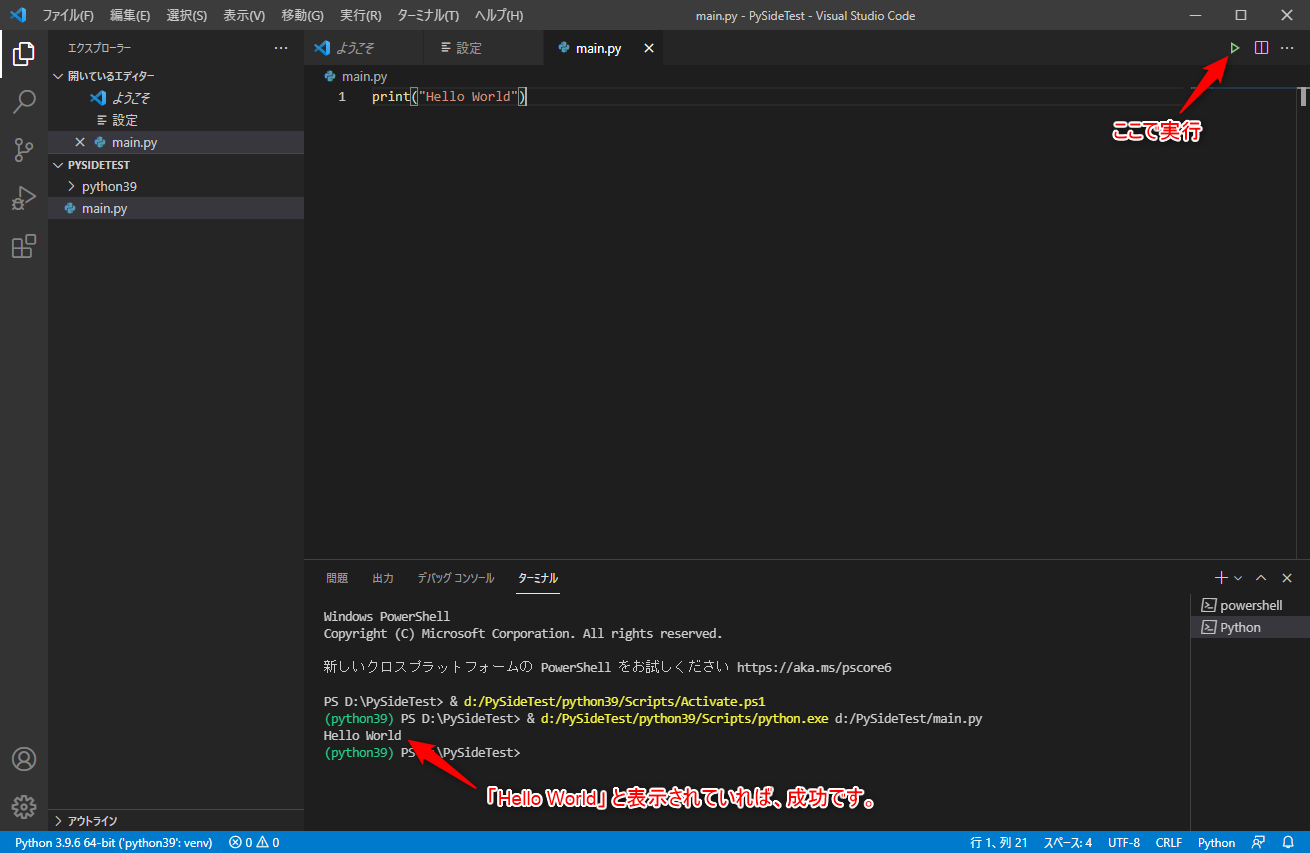The width and height of the screenshot is (1310, 853).
Task: Open the Source Control view icon
Action: click(24, 150)
